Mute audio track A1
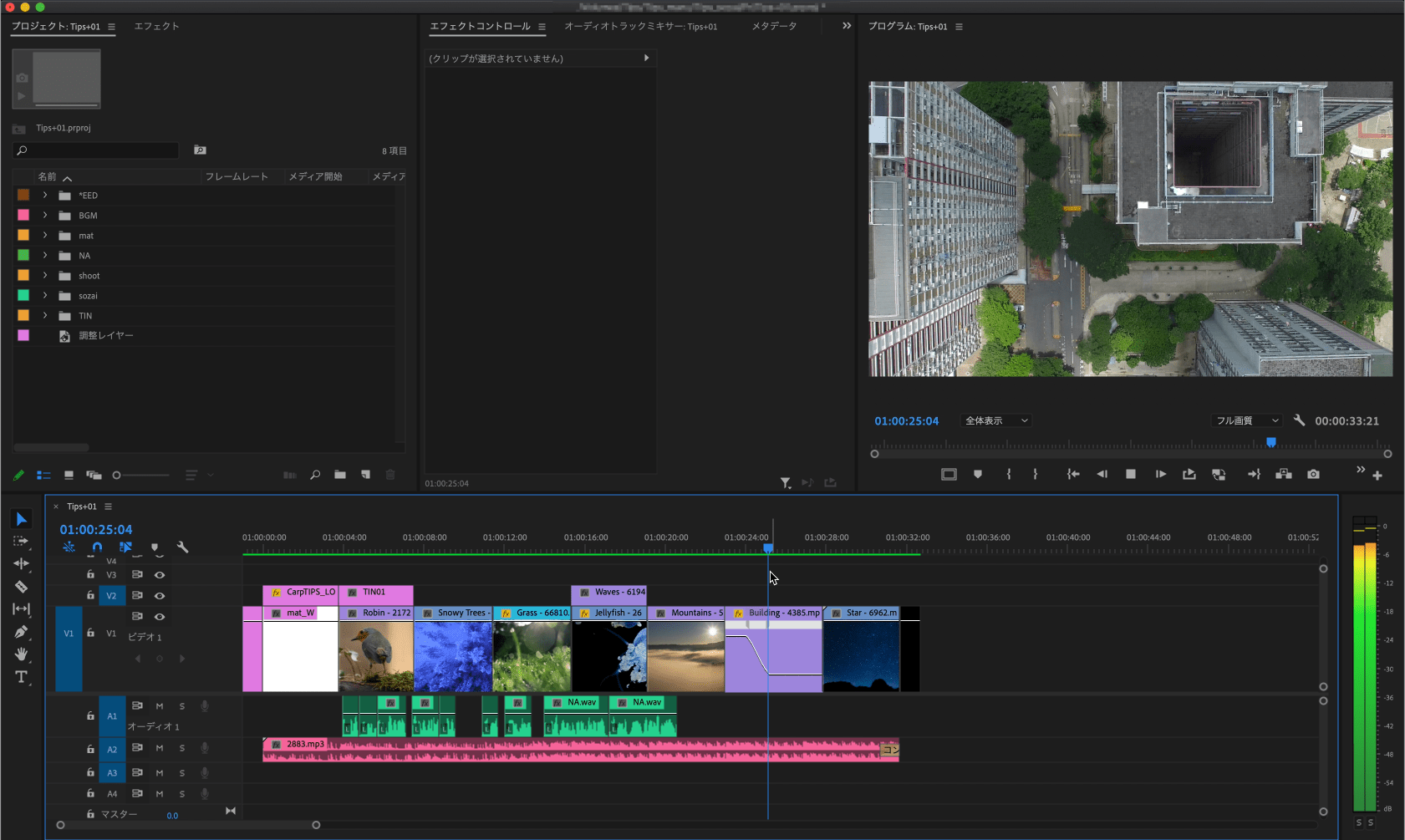This screenshot has width=1405, height=840. click(160, 706)
